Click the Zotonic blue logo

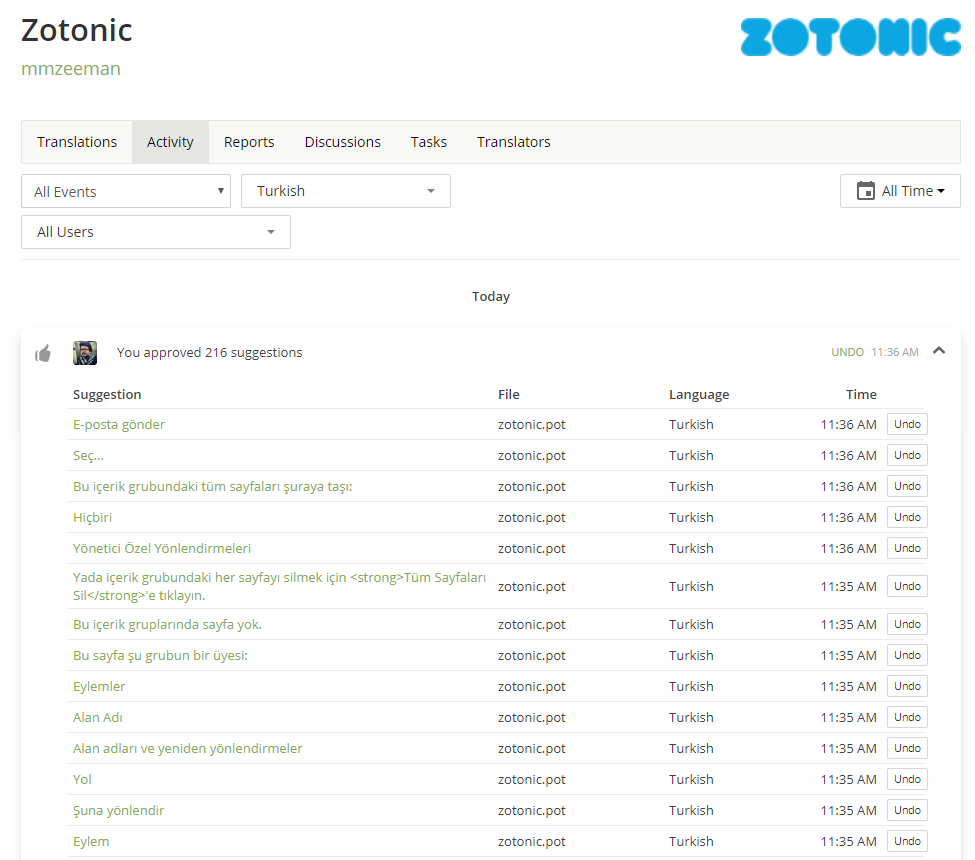point(850,37)
